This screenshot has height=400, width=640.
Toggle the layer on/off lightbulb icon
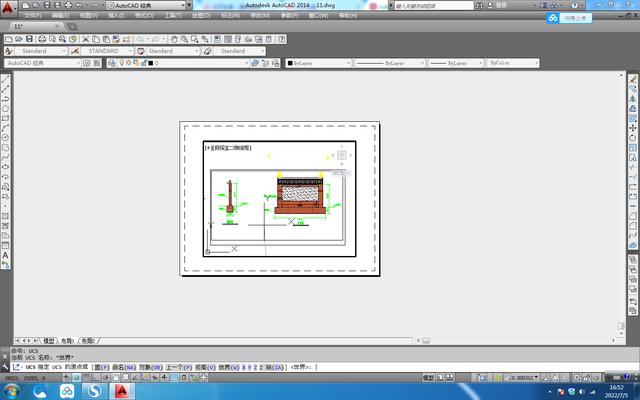tap(122, 63)
